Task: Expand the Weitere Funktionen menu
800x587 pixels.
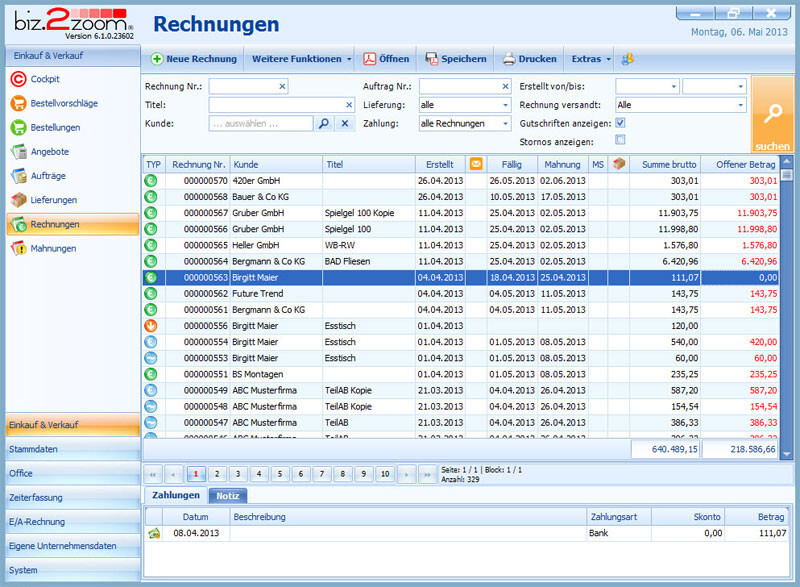Action: (301, 59)
